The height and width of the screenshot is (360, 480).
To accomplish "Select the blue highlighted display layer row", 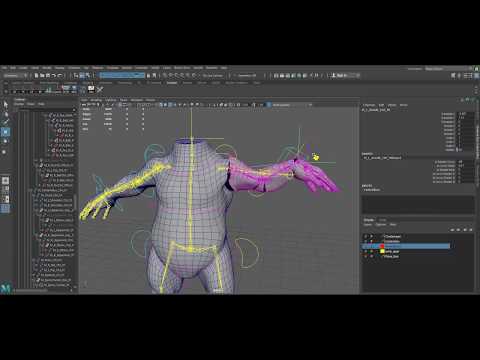I will point(406,246).
